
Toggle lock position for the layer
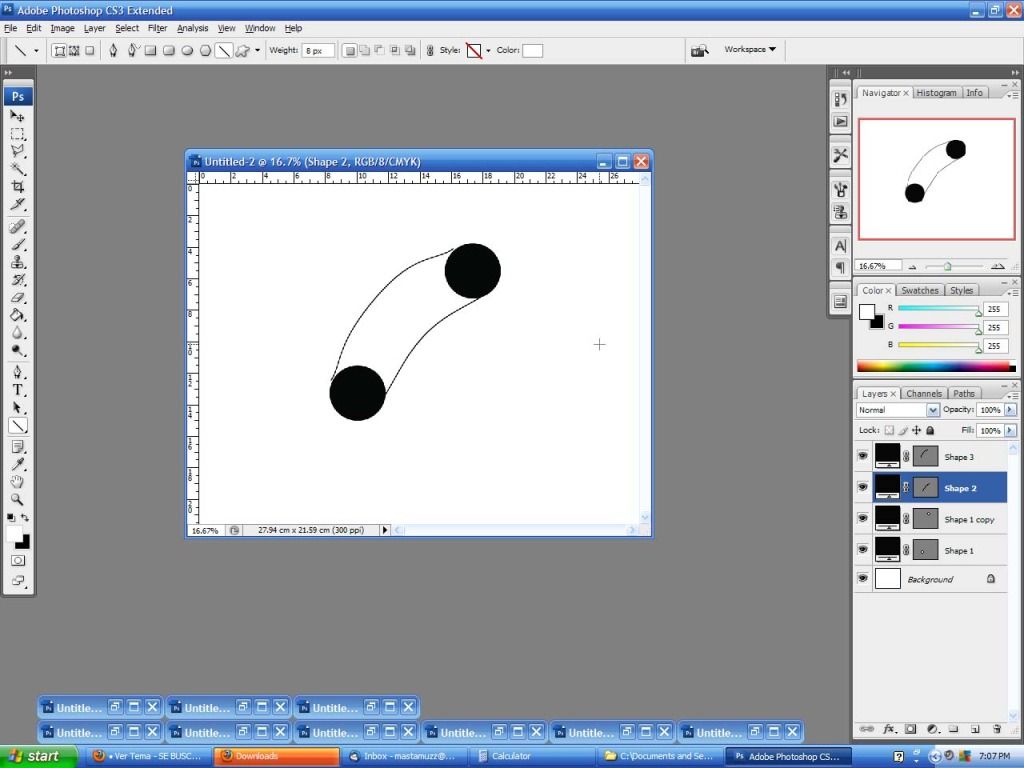point(916,430)
